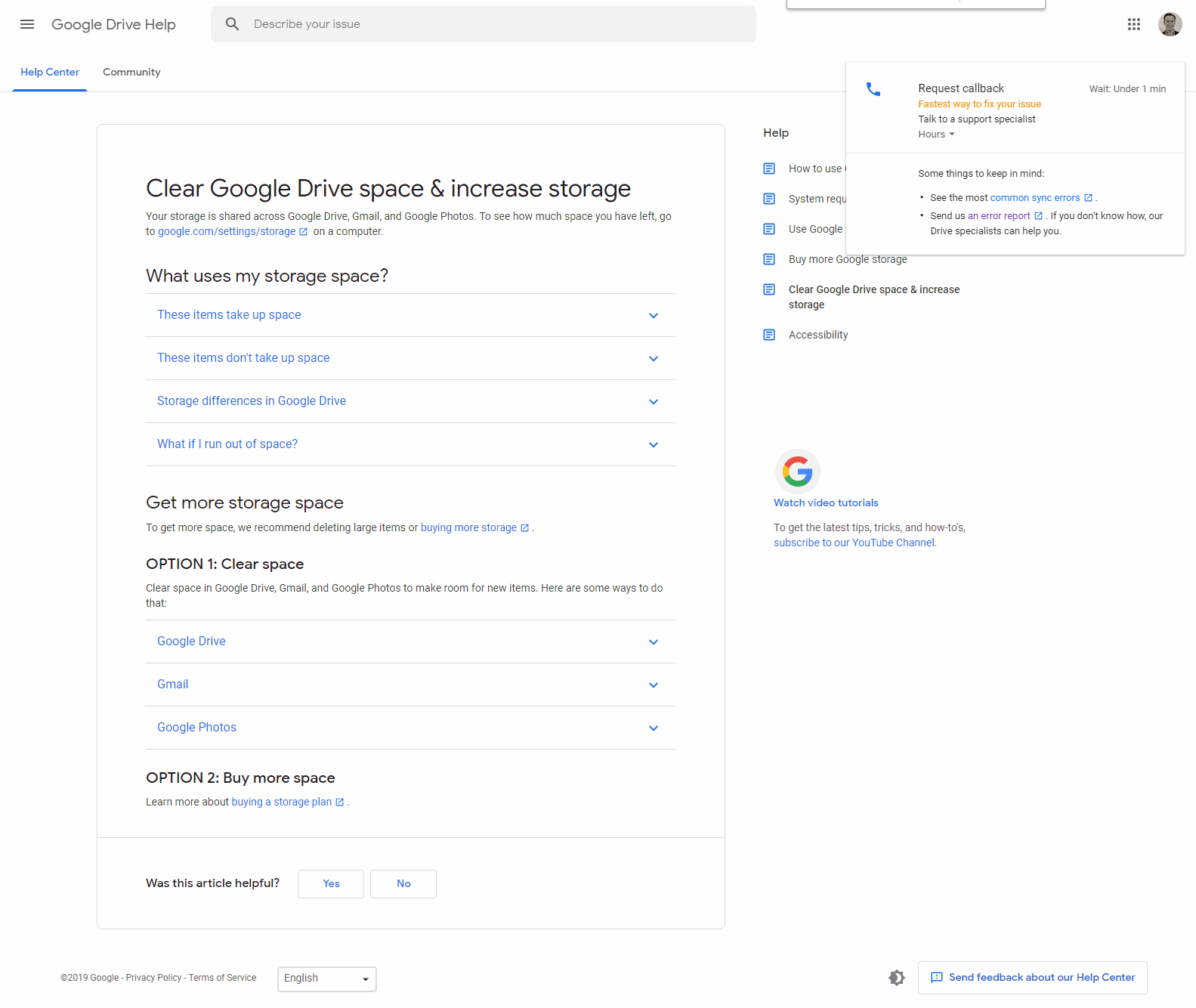This screenshot has width=1196, height=1008.
Task: Open the common sync errors link
Action: (1035, 198)
